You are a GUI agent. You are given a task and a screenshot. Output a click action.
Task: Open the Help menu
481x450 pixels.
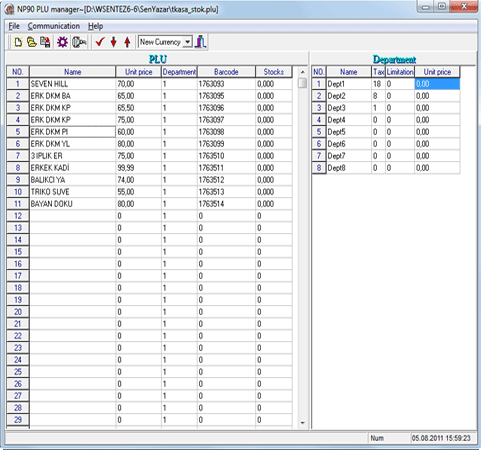(95, 26)
